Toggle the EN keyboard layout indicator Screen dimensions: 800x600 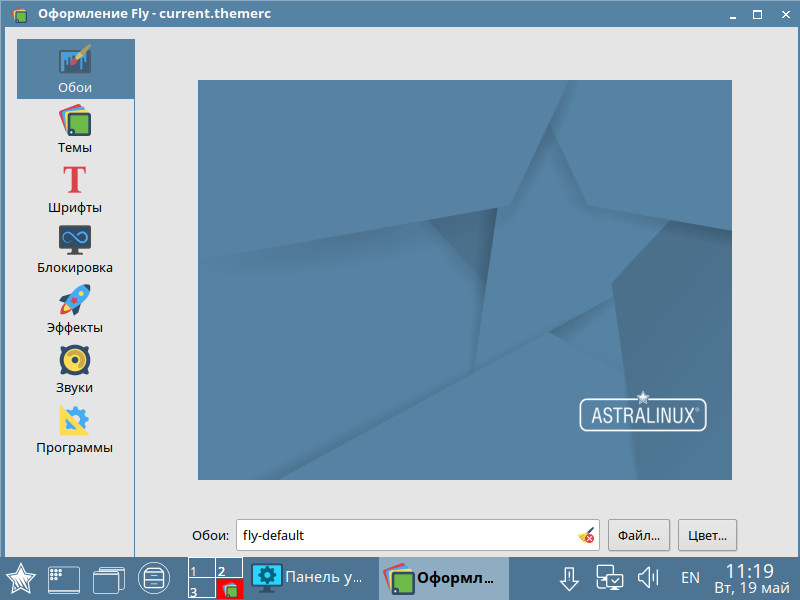coord(690,578)
